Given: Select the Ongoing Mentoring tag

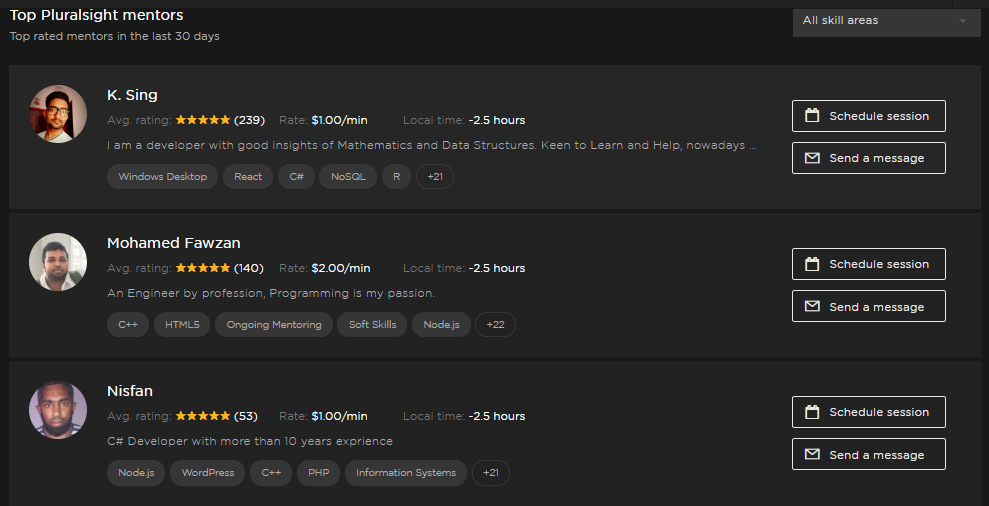Looking at the screenshot, I should coord(274,324).
